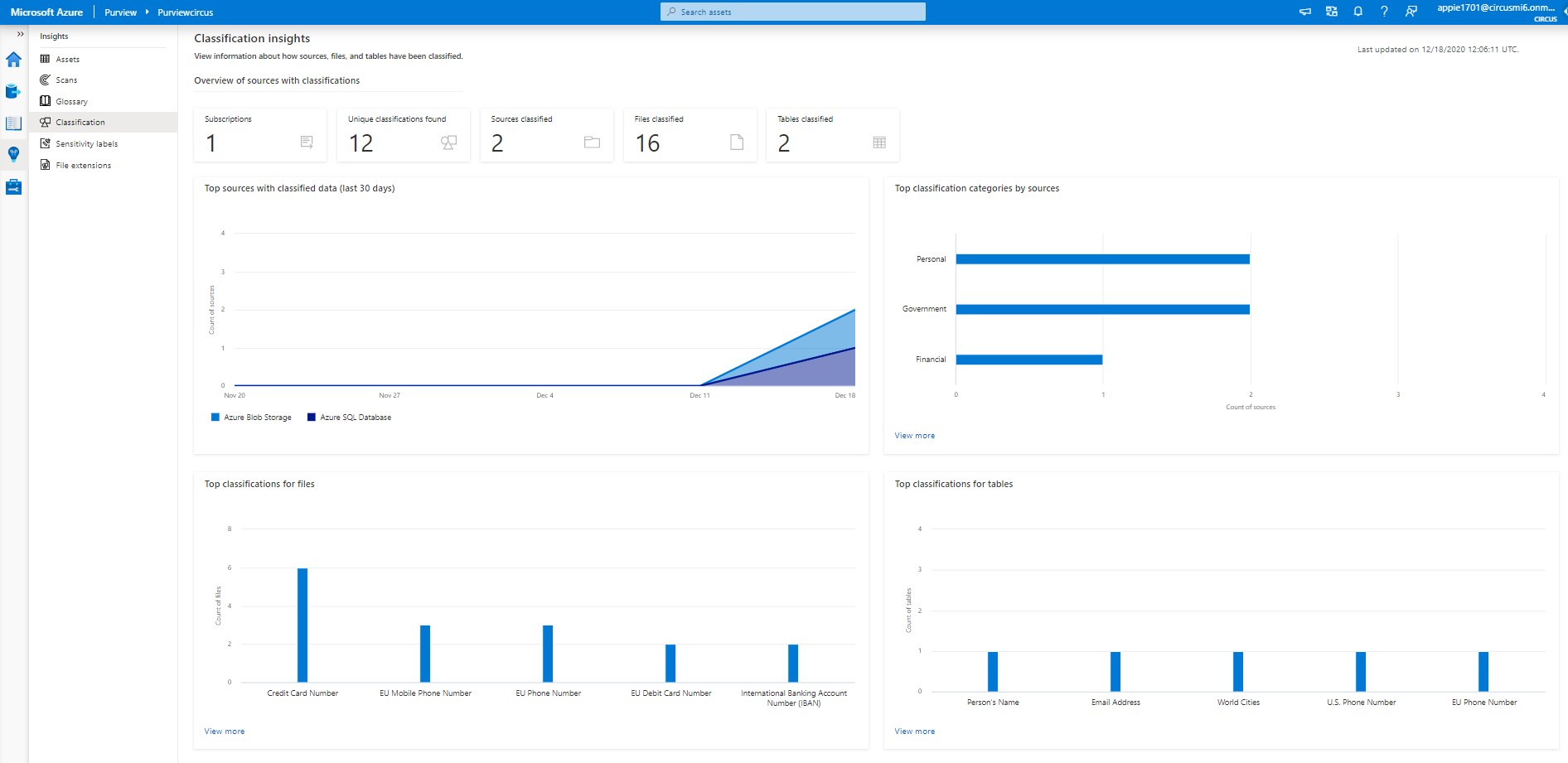
Task: Open the Management toolbox icon
Action: tap(13, 187)
